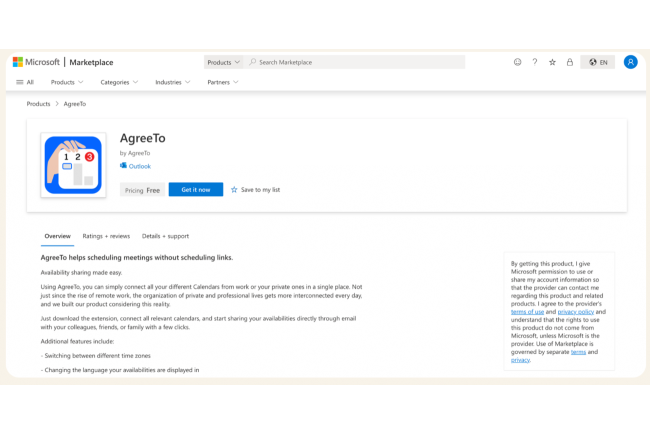Viewport: 650px width, 433px height.
Task: Click the lock icon in header
Action: pyautogui.click(x=570, y=62)
